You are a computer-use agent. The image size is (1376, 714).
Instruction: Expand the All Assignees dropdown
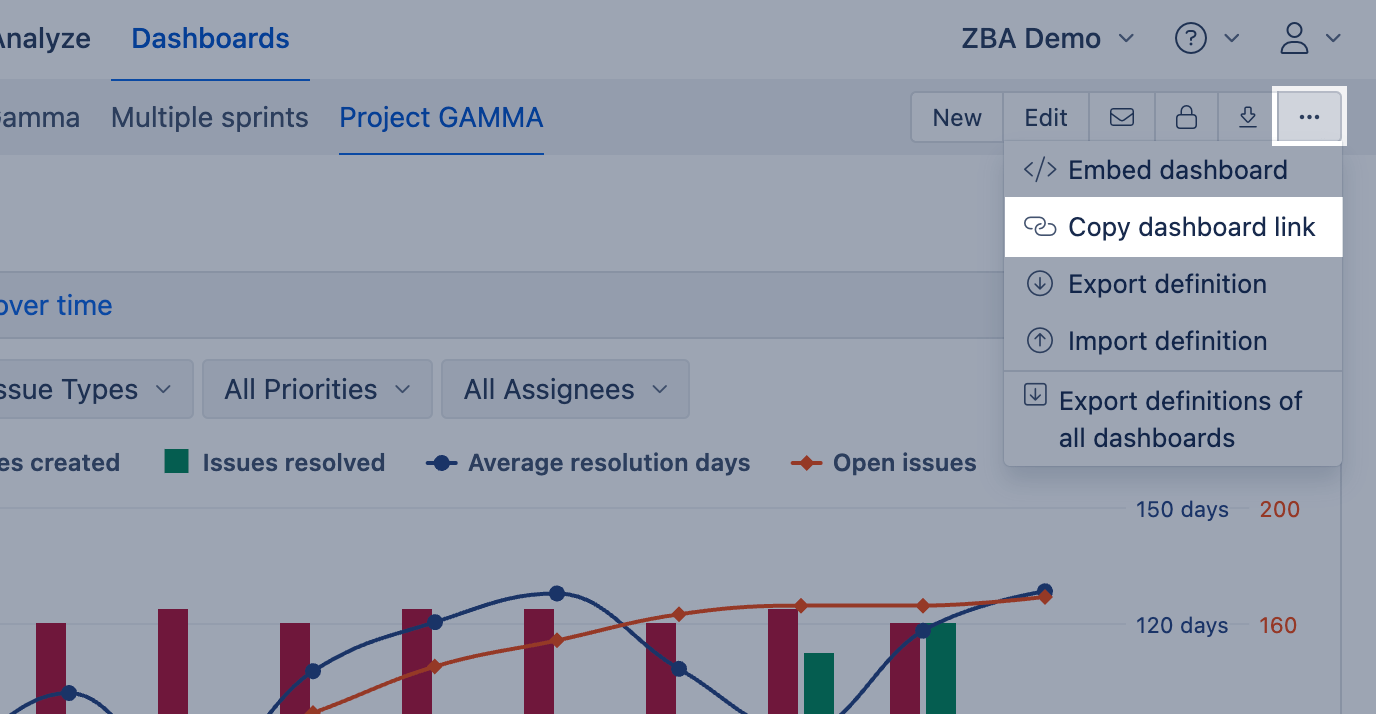565,389
